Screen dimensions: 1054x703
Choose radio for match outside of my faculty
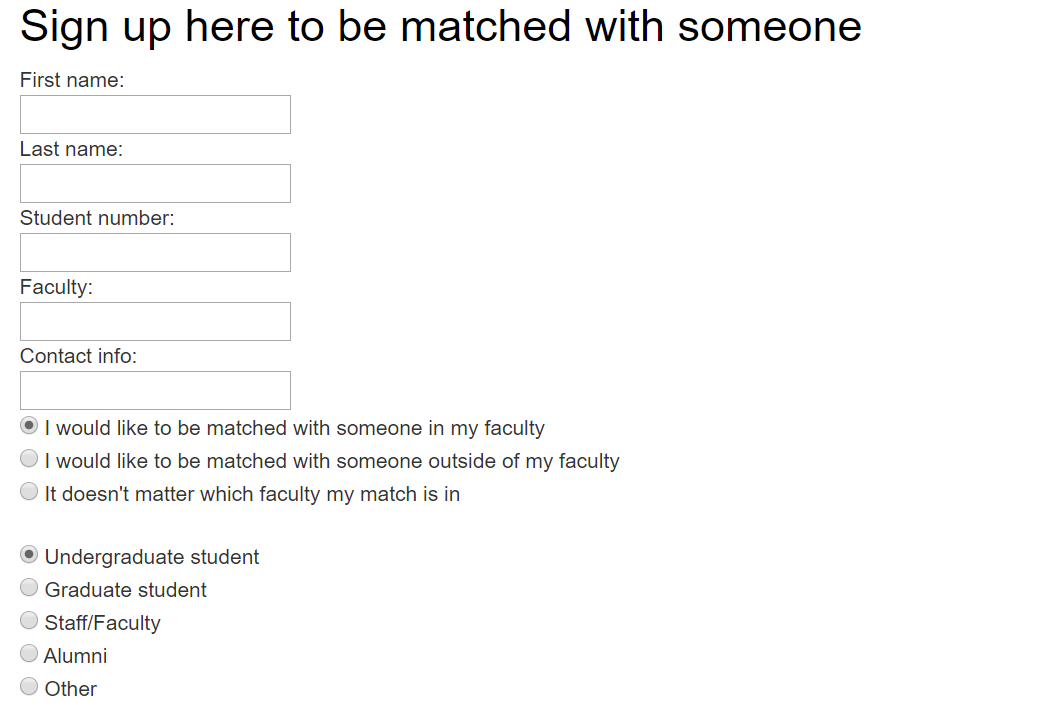(29, 459)
